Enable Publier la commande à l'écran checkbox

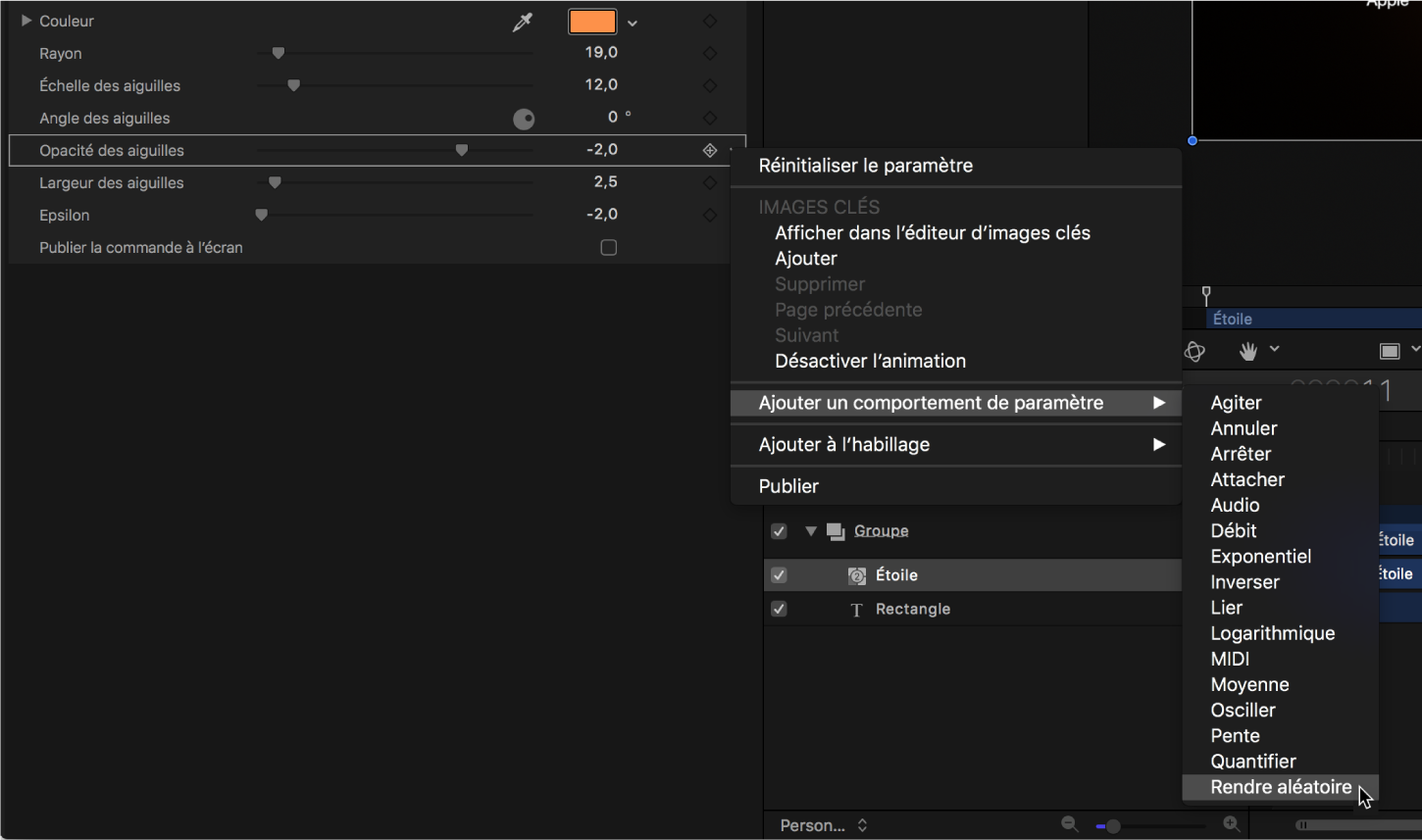tap(608, 248)
